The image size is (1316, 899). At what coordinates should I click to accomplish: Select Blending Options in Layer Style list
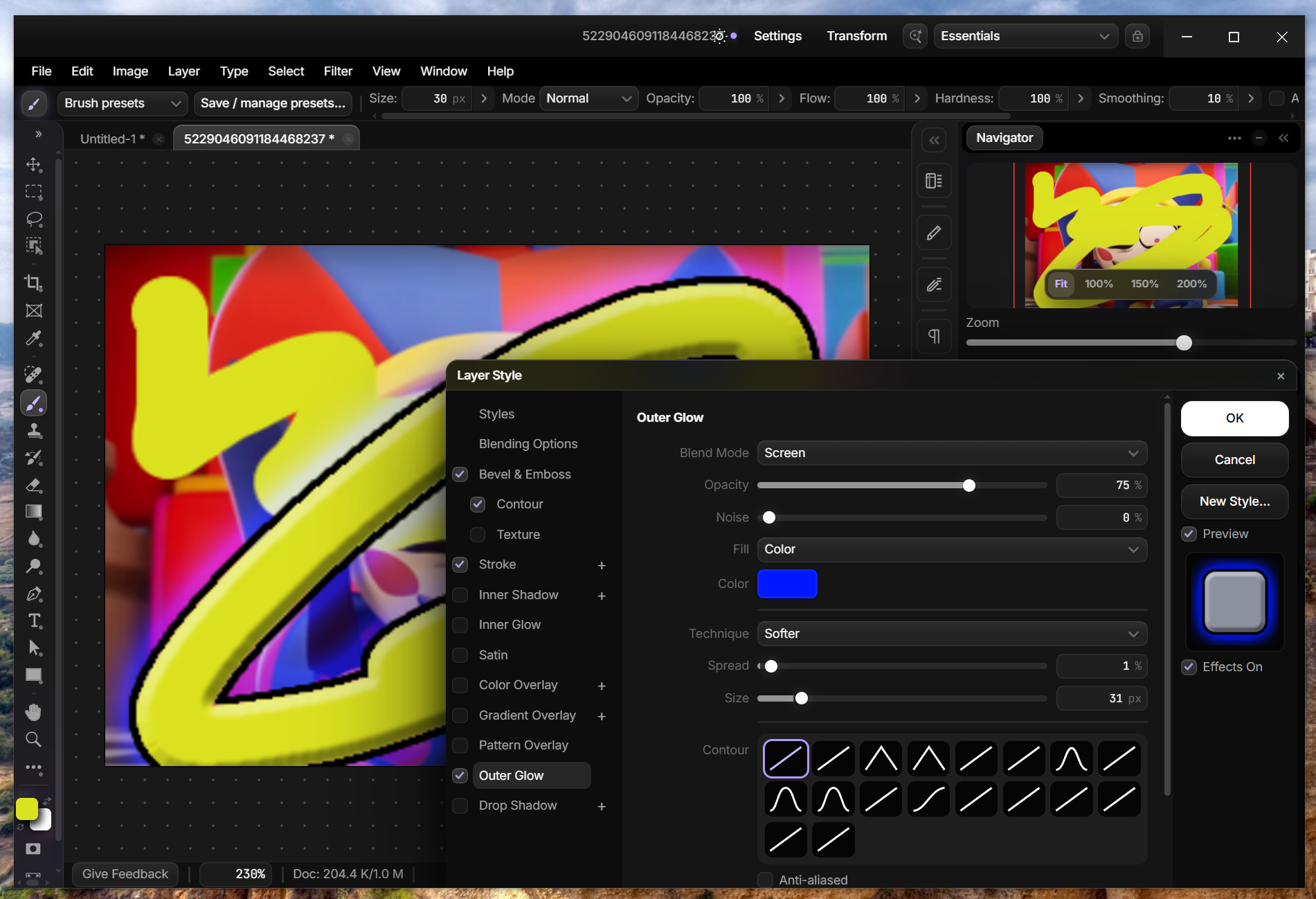point(528,444)
